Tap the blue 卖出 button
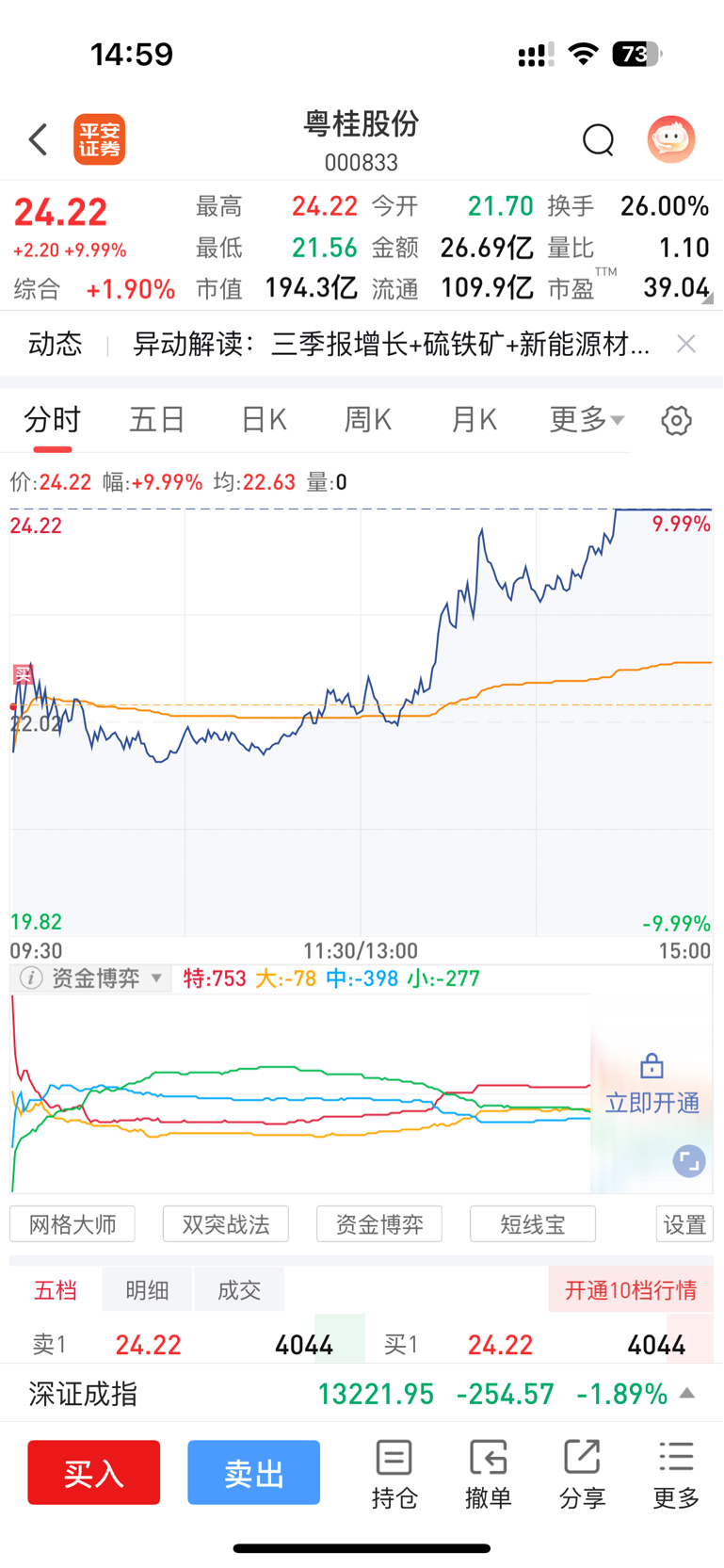This screenshot has height=1568, width=724. tap(253, 1472)
